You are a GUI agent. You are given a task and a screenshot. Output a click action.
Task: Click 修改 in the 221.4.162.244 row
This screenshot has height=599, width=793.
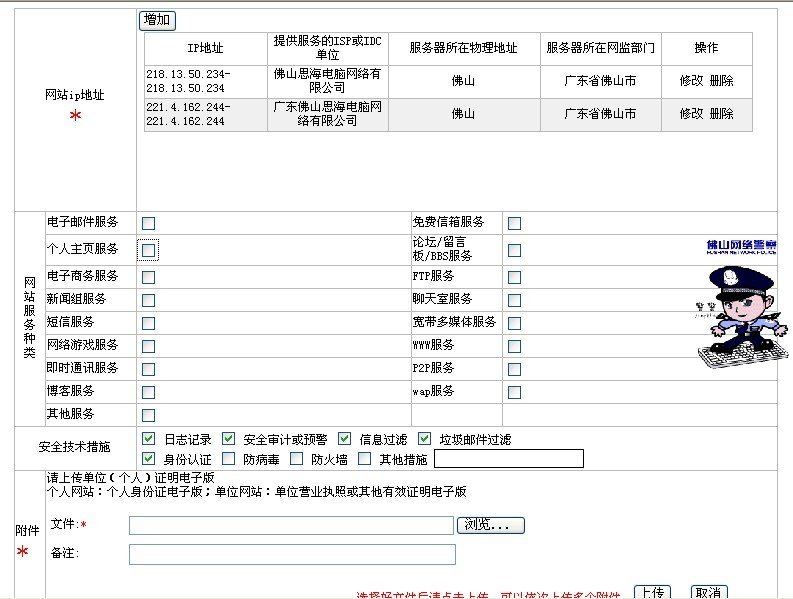(x=691, y=113)
